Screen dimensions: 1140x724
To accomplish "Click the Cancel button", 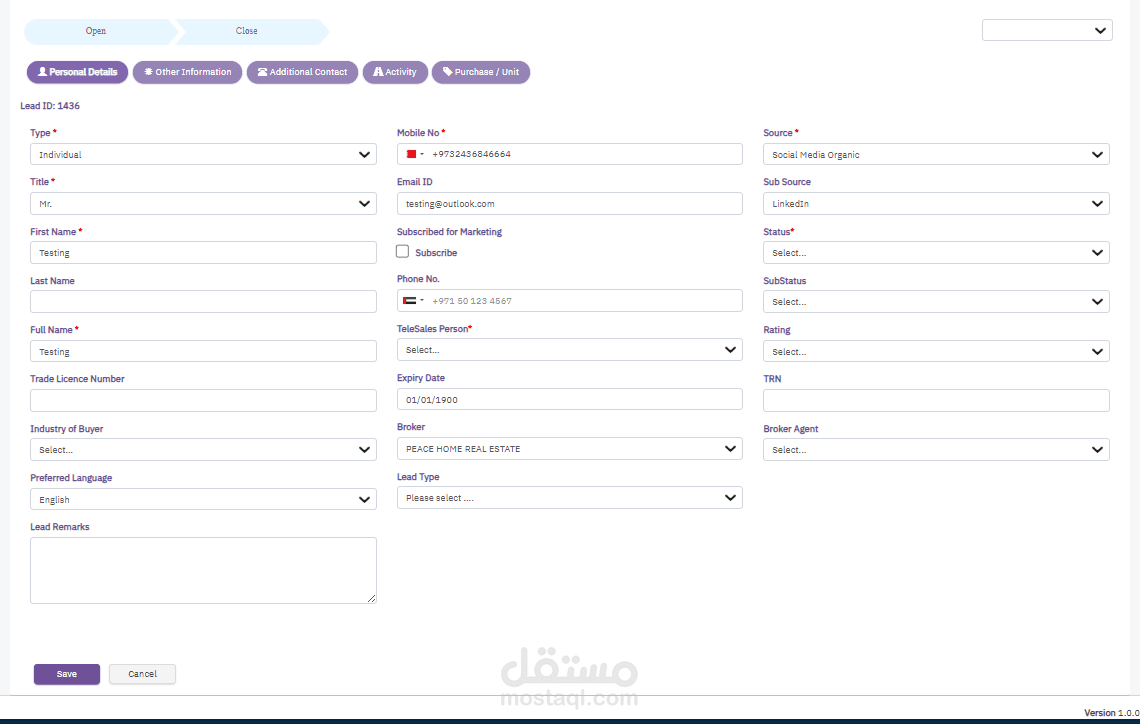I will 142,674.
